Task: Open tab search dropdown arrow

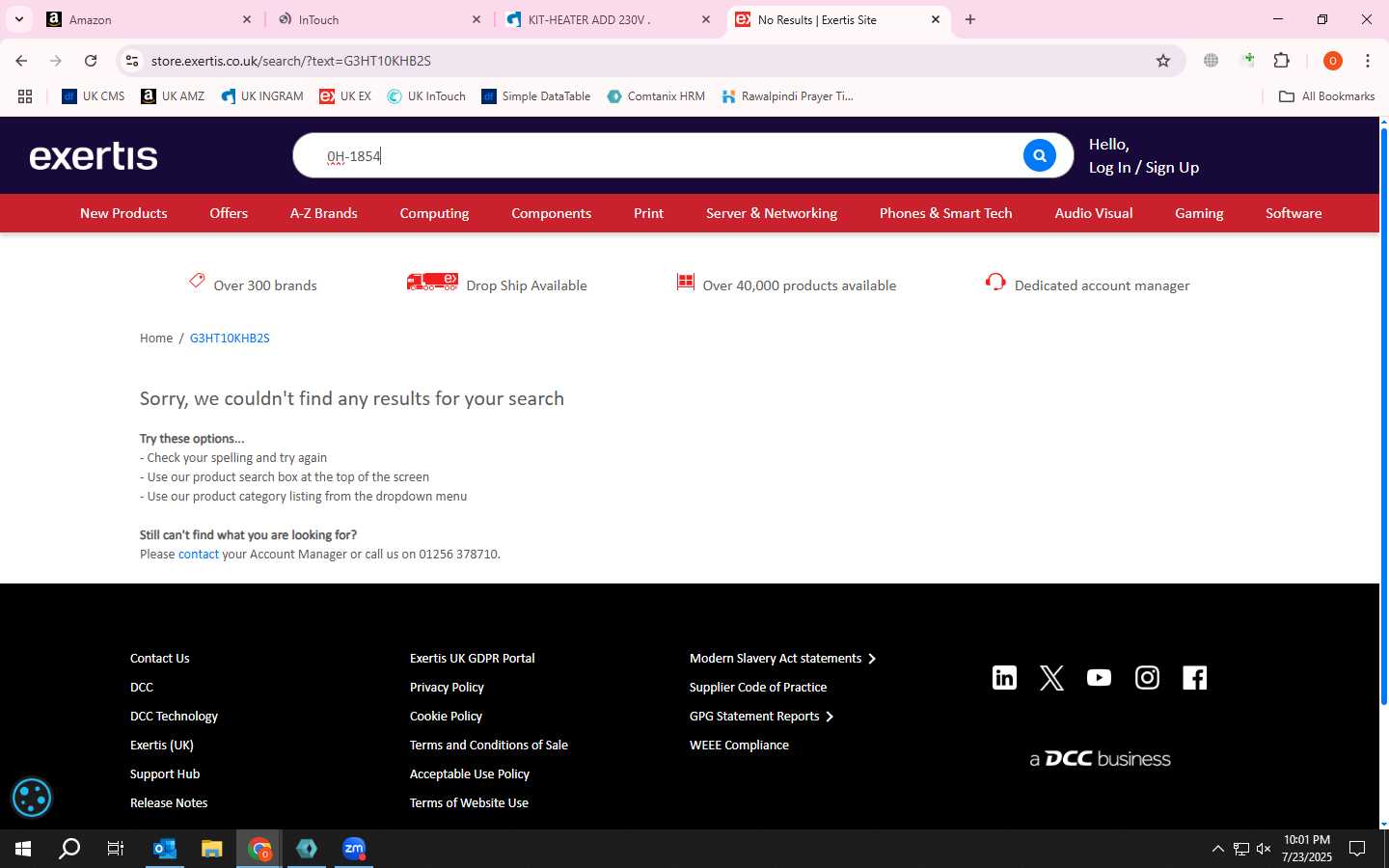Action: click(x=18, y=19)
